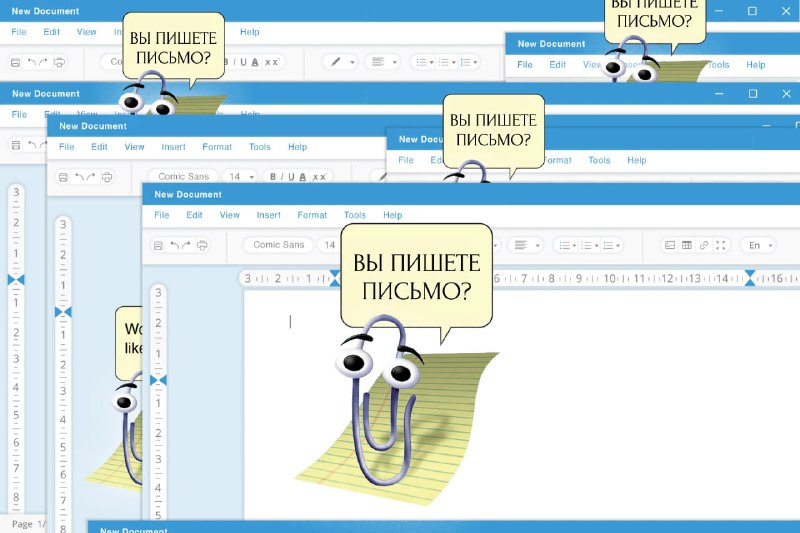Enter fullscreen mode in the front window
Image resolution: width=800 pixels, height=533 pixels.
click(x=720, y=245)
